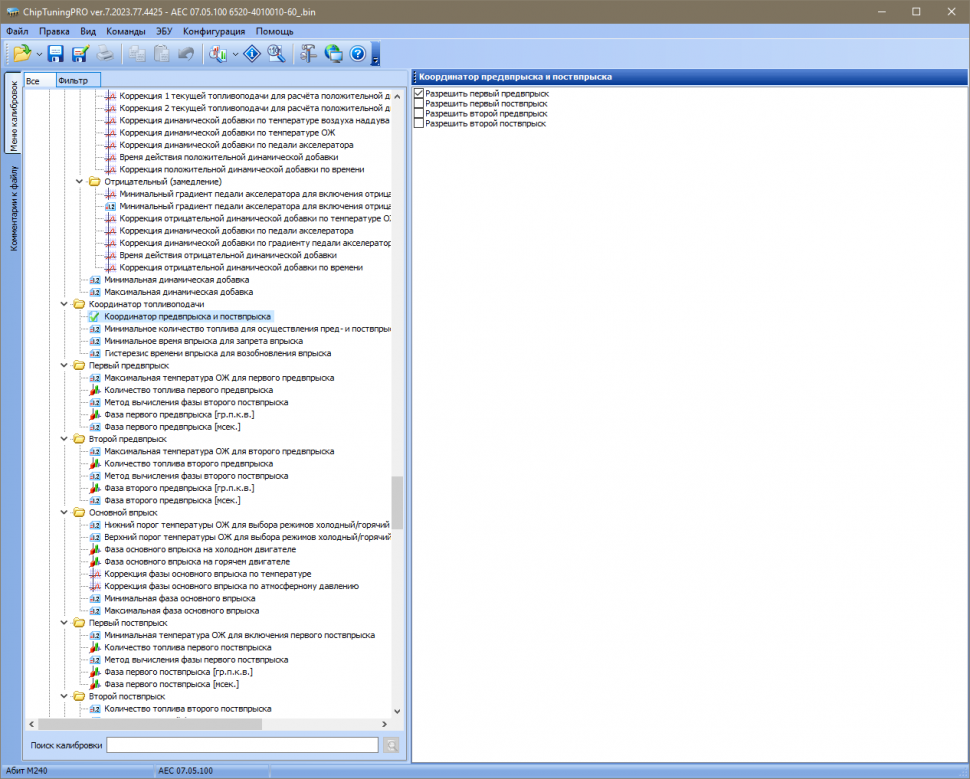
Task: Click the Save As icon with checkmark
Action: [x=80, y=53]
